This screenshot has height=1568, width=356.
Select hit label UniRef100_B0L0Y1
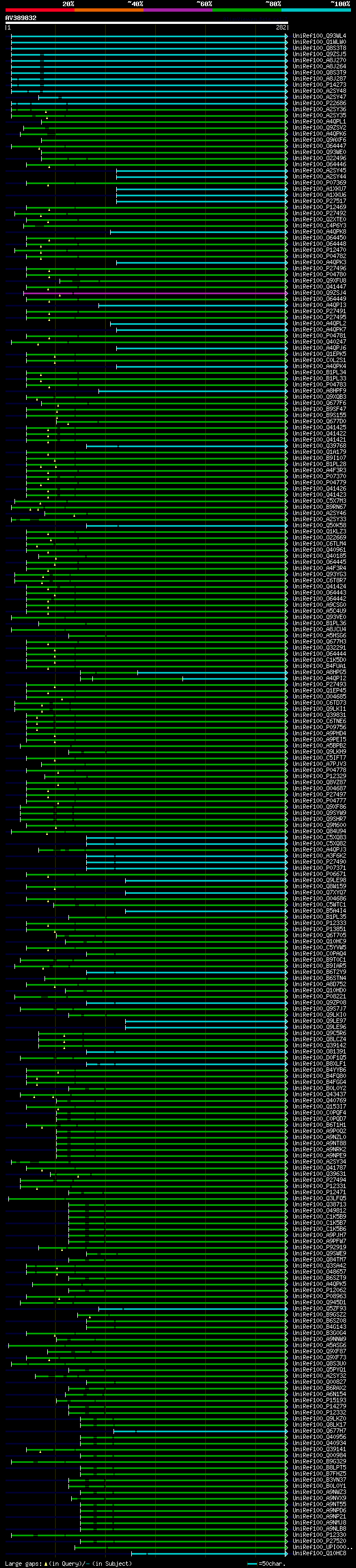pyautogui.click(x=319, y=1486)
